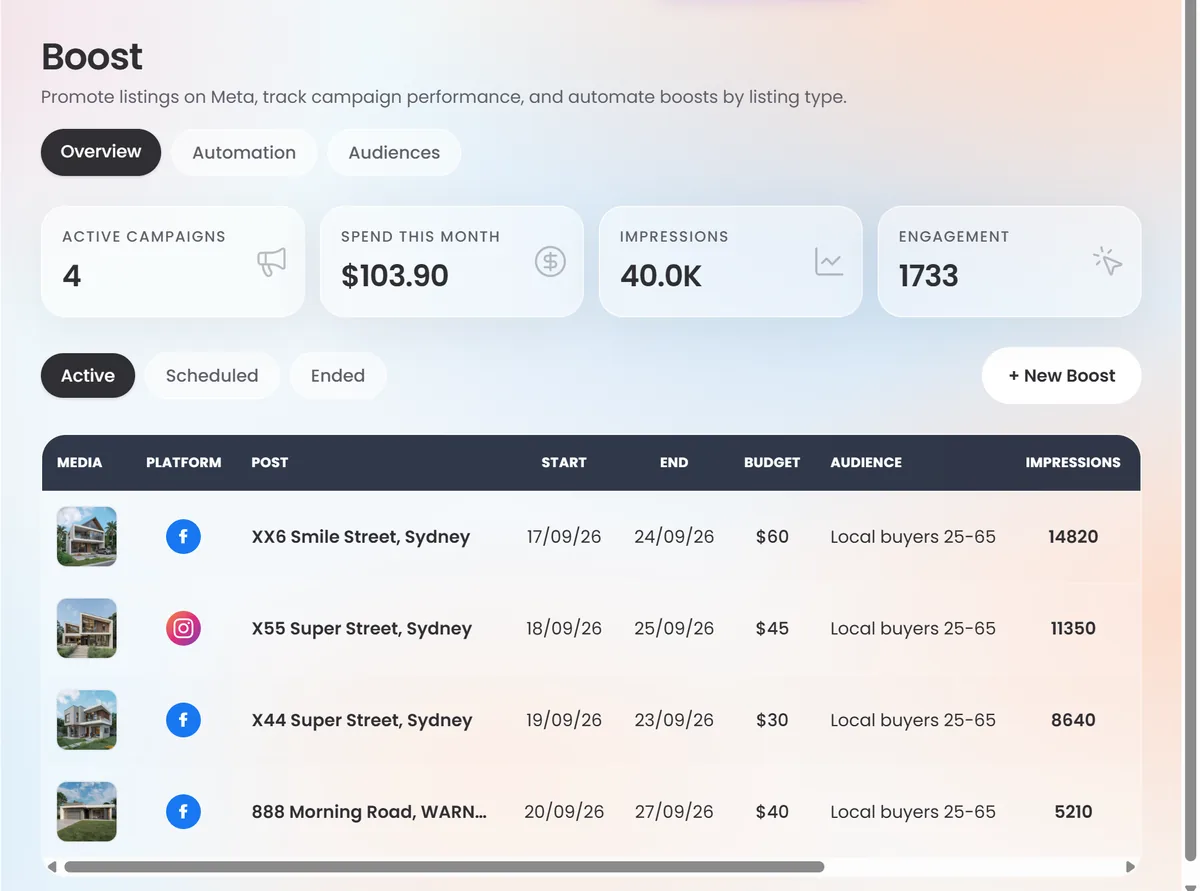1200x891 pixels.
Task: Click the BUDGET column header
Action: coord(772,463)
